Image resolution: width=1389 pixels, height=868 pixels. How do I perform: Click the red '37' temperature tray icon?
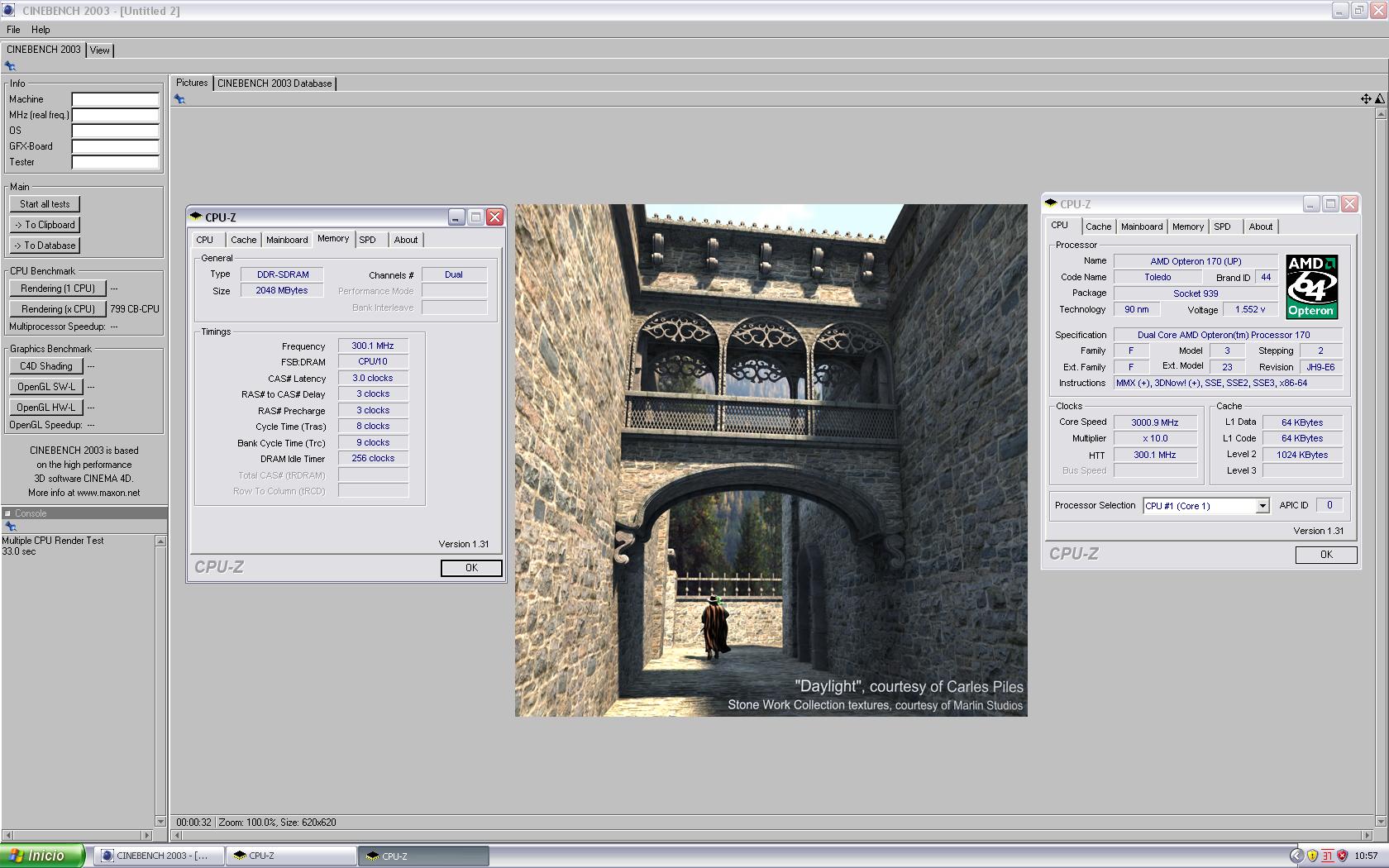pyautogui.click(x=1327, y=856)
